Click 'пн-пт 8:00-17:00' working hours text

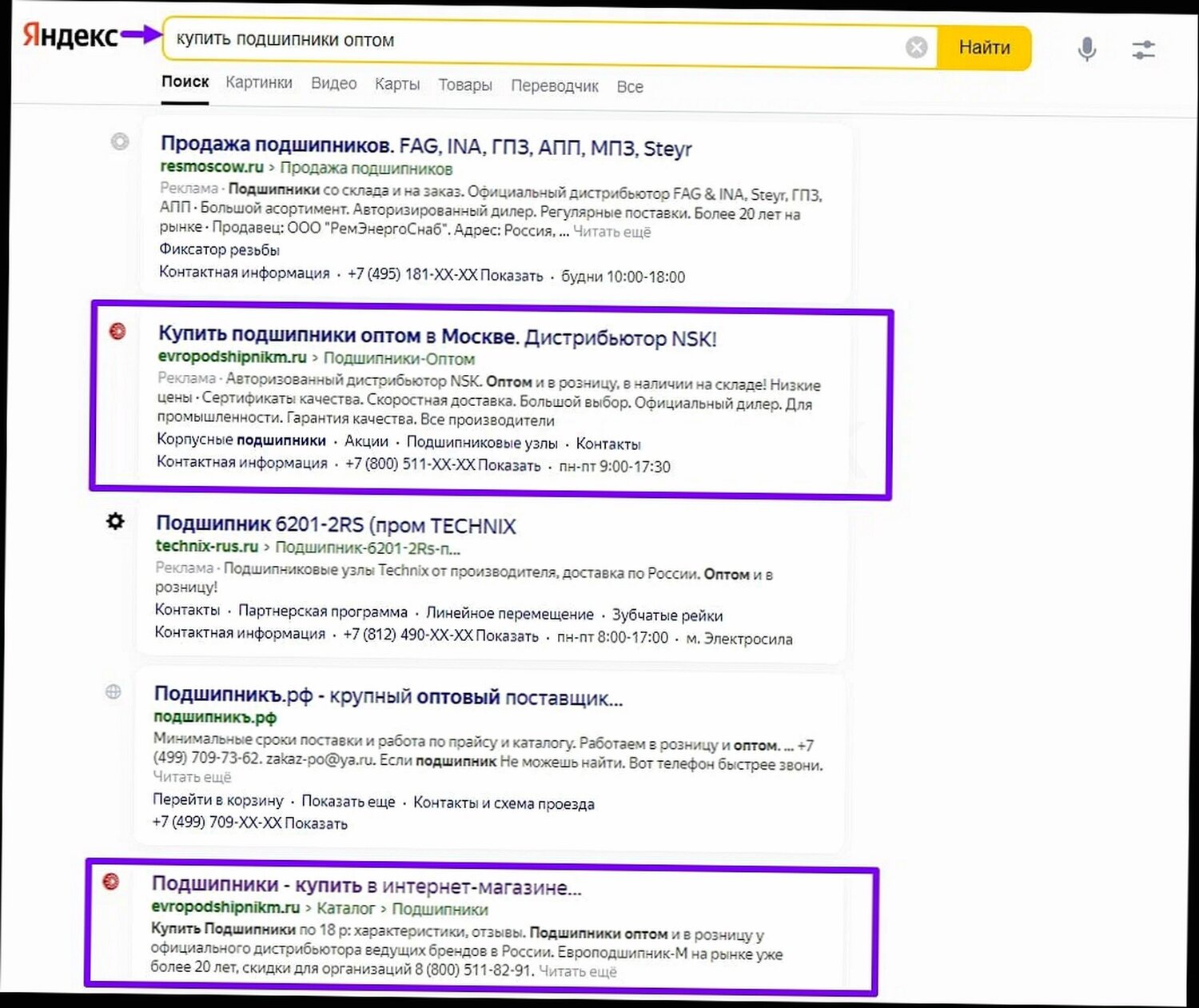[612, 637]
